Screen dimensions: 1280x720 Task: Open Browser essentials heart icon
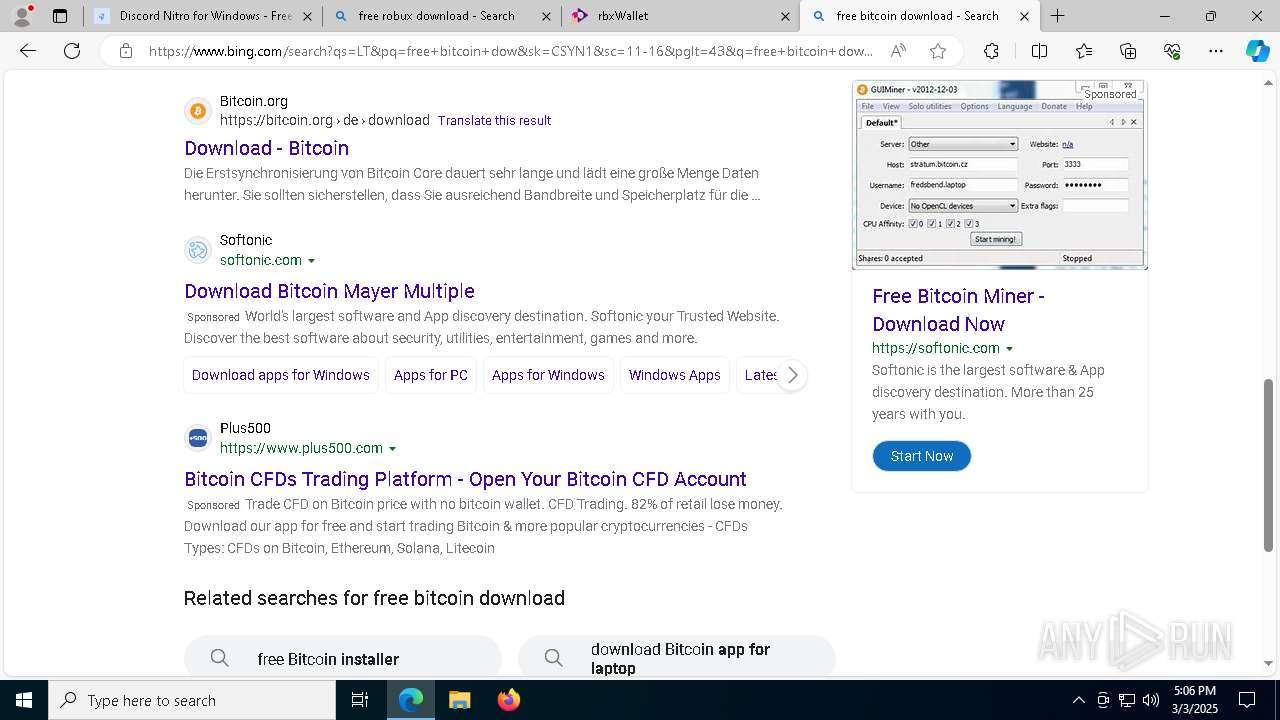[1172, 51]
